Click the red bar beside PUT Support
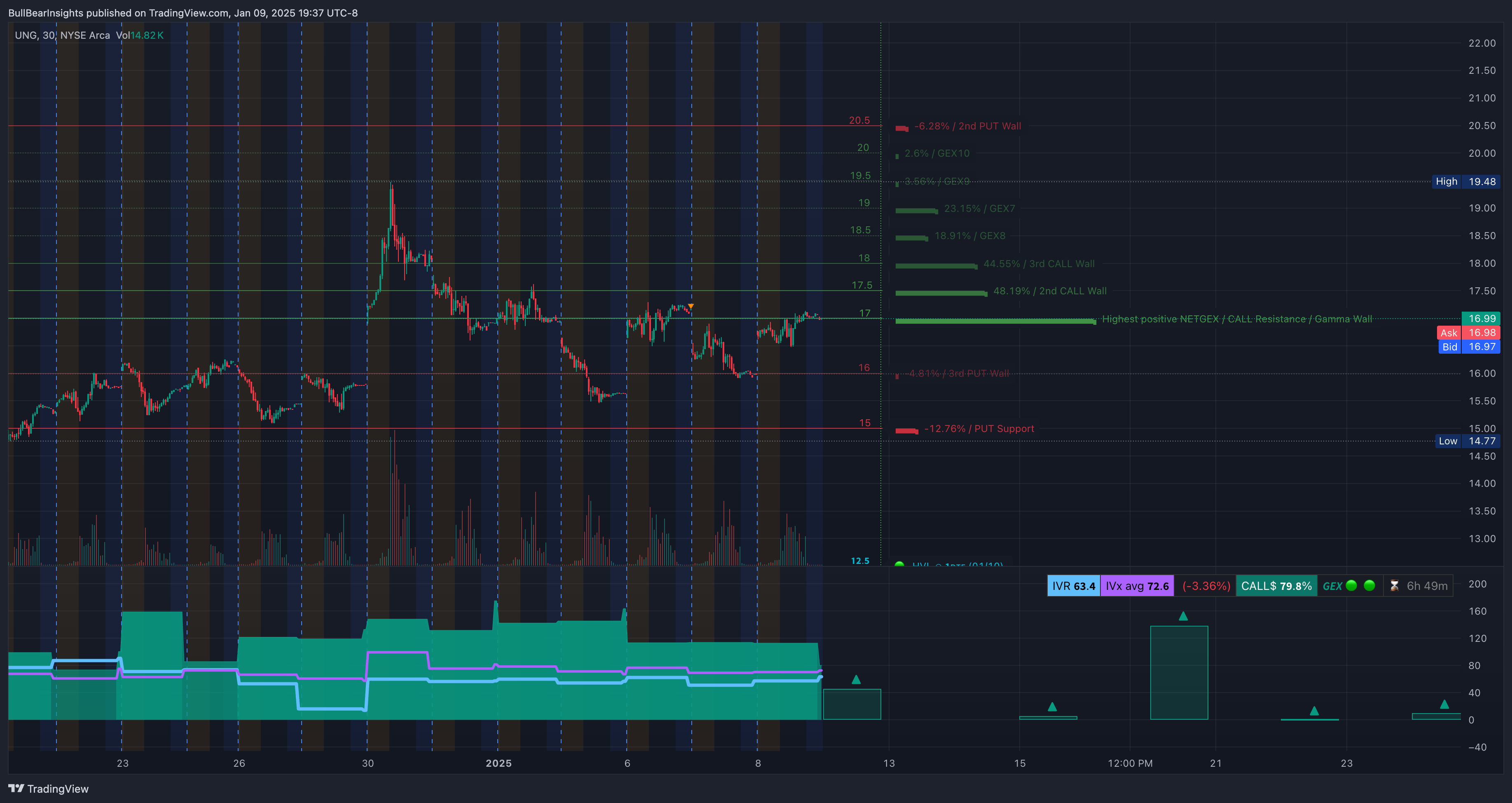The image size is (1512, 803). pos(907,431)
